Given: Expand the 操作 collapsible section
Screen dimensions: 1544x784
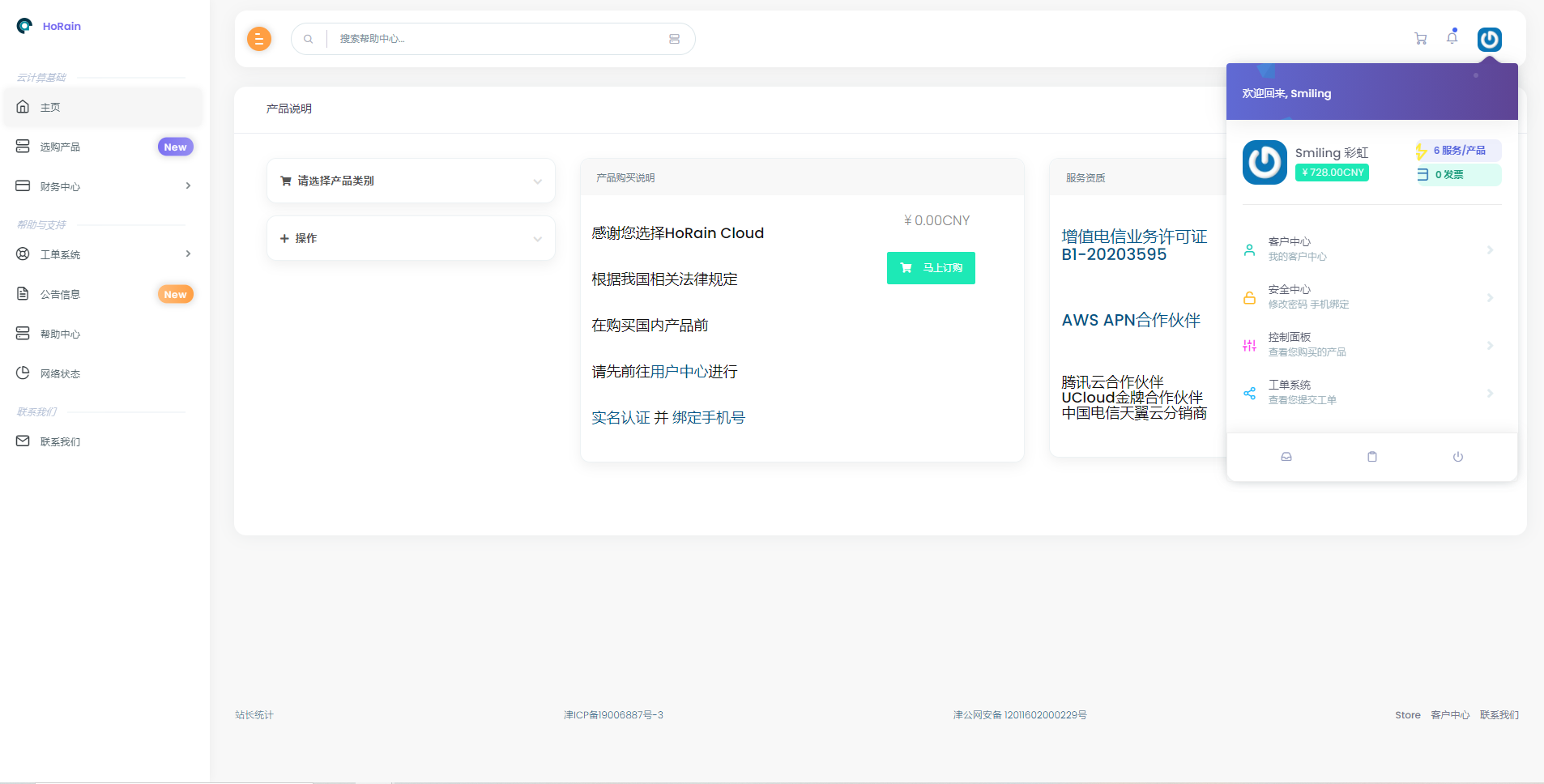Looking at the screenshot, I should click(411, 238).
